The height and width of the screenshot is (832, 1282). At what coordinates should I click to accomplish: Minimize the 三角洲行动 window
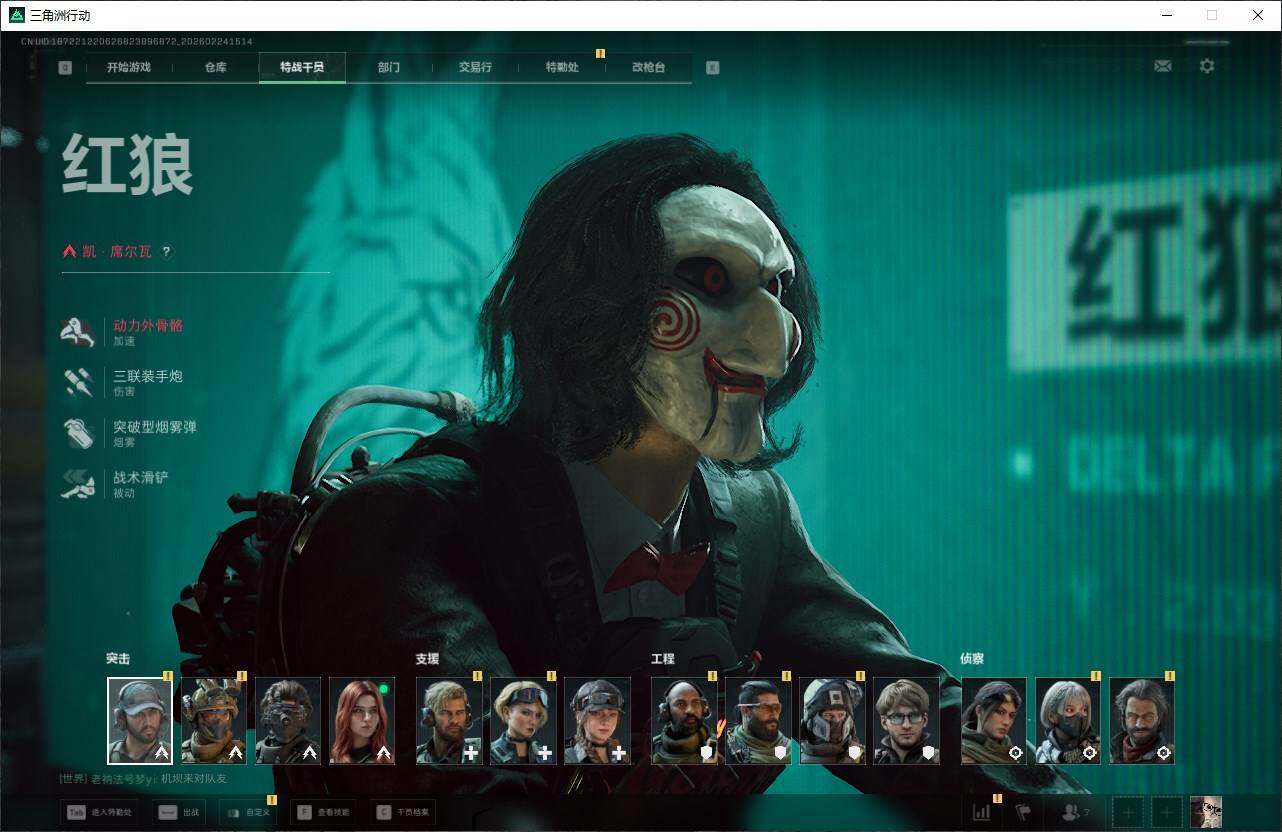coord(1167,15)
